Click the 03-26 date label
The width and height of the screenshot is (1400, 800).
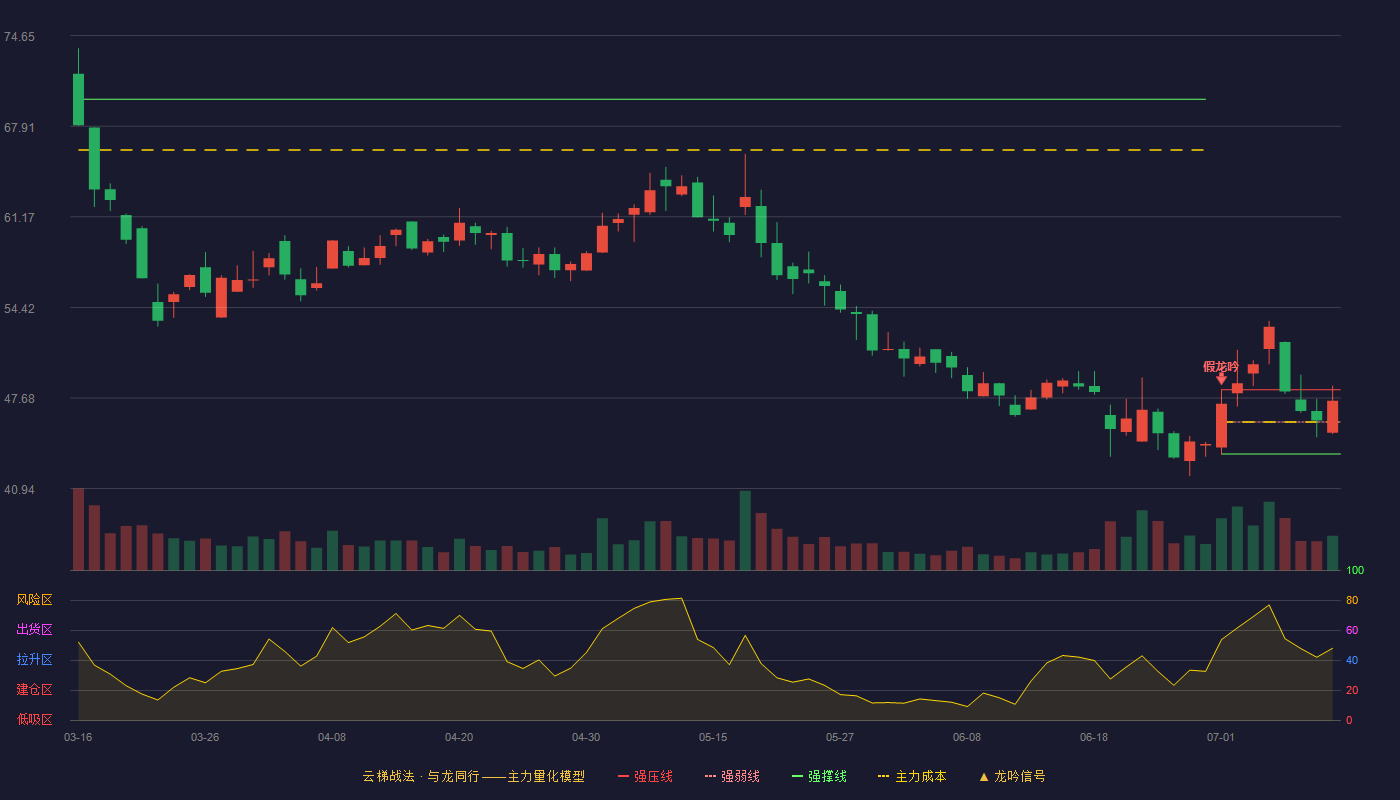pos(205,737)
